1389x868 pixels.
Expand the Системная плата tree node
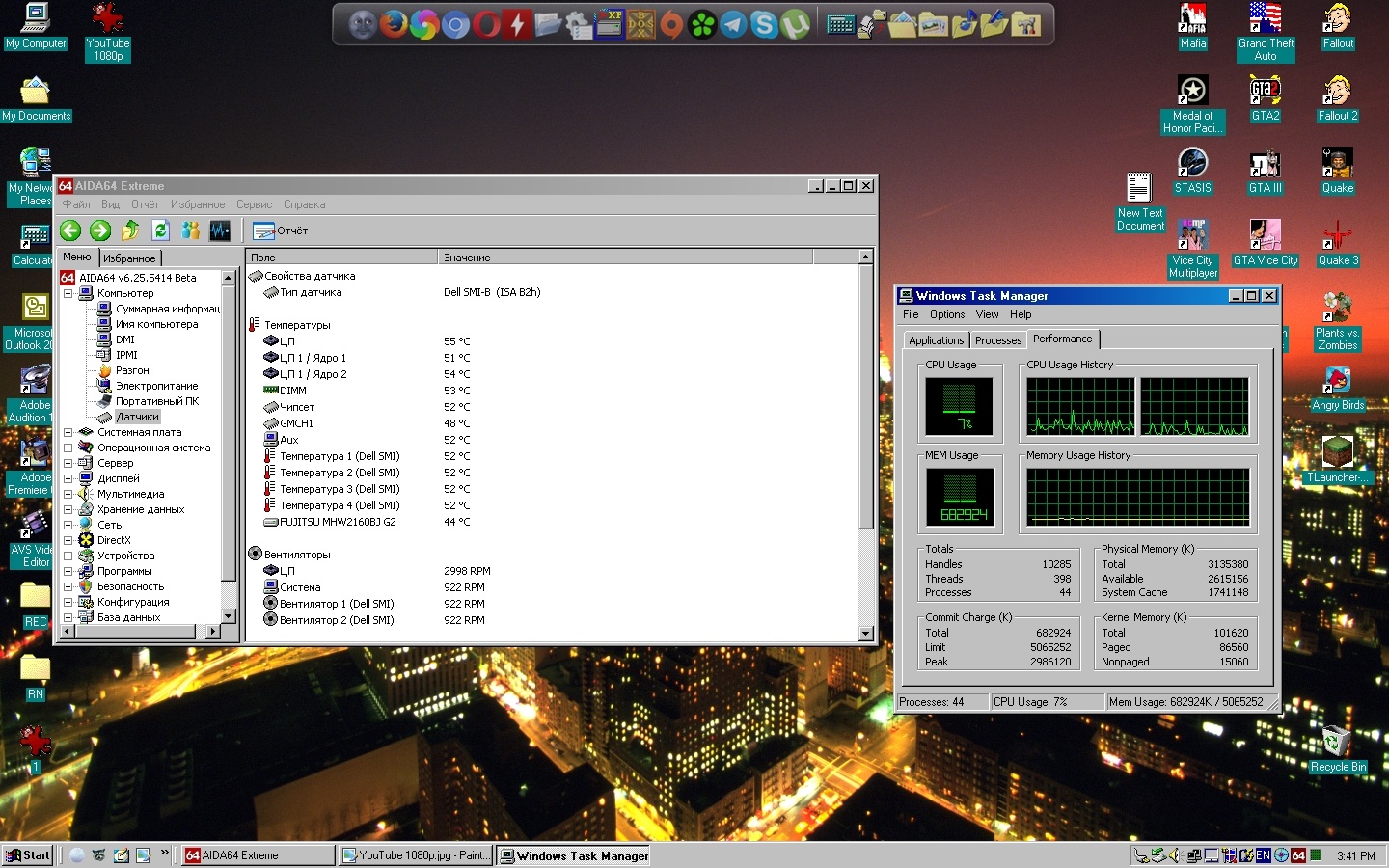pos(68,433)
